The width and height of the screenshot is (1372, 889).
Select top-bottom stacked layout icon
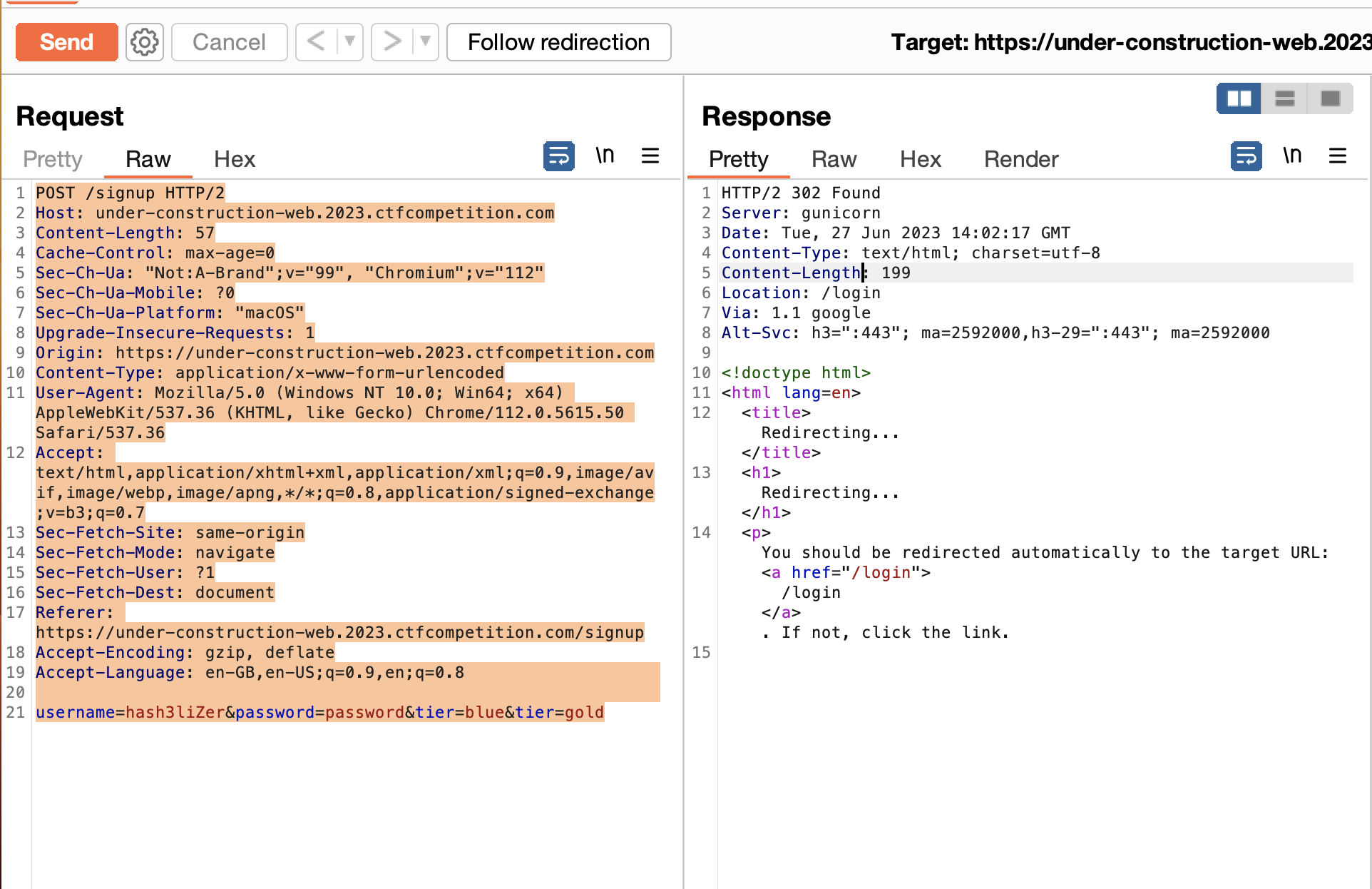tap(1284, 98)
